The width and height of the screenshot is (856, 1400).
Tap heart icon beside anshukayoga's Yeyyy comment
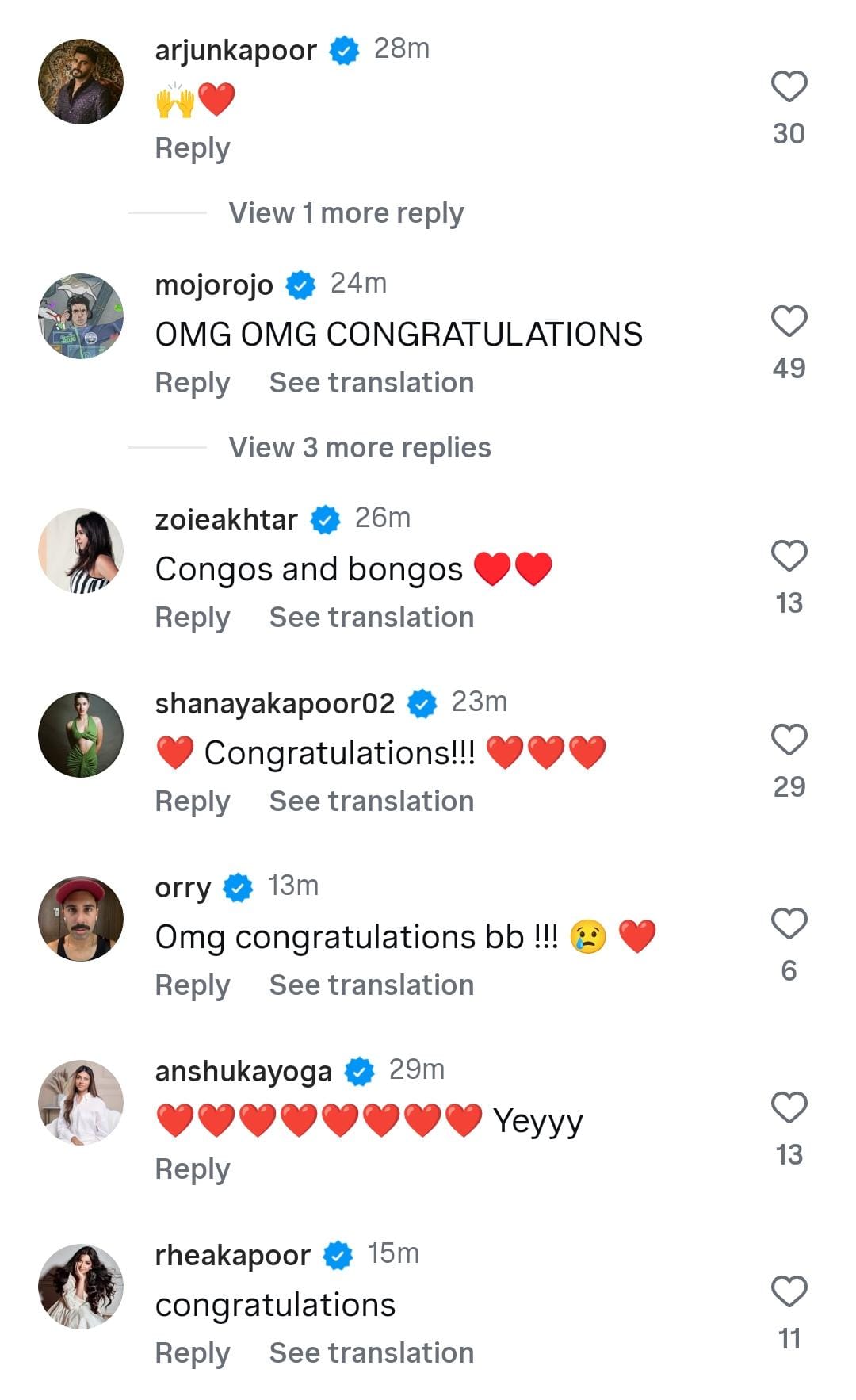tap(789, 1107)
